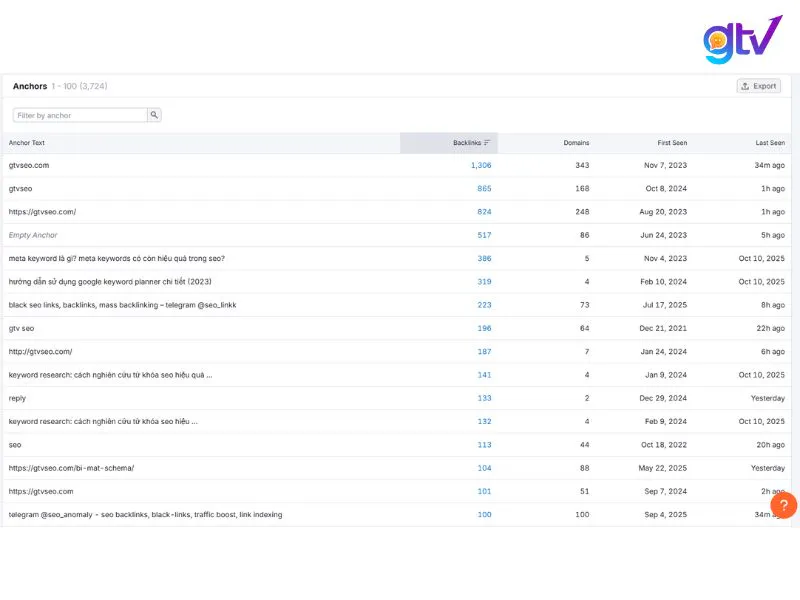
Task: Open the 1,306 backlinks link
Action: pos(481,165)
